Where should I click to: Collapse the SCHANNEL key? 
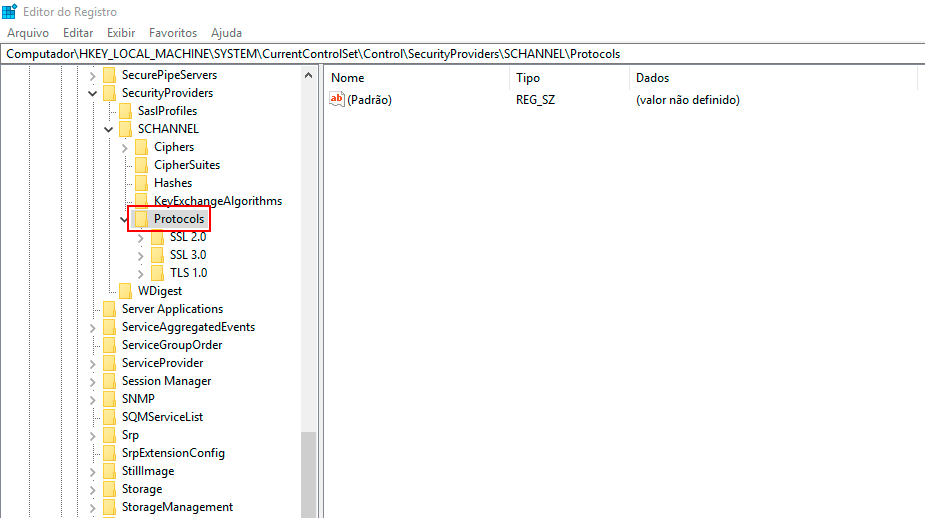pyautogui.click(x=109, y=129)
